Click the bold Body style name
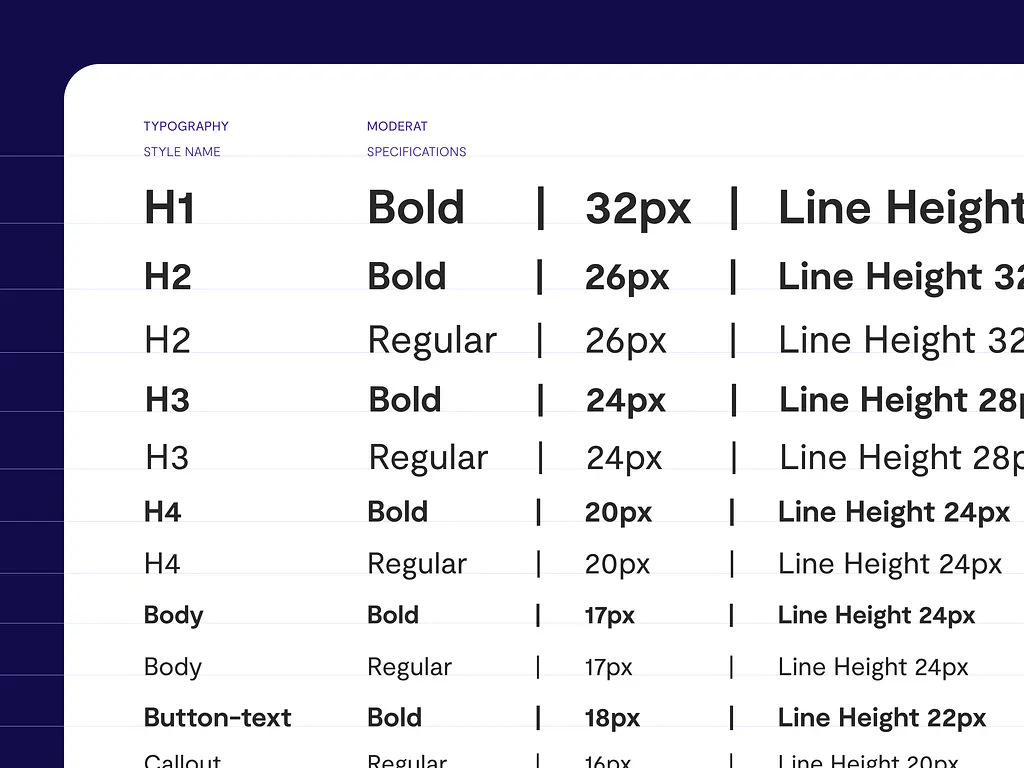 coord(173,615)
